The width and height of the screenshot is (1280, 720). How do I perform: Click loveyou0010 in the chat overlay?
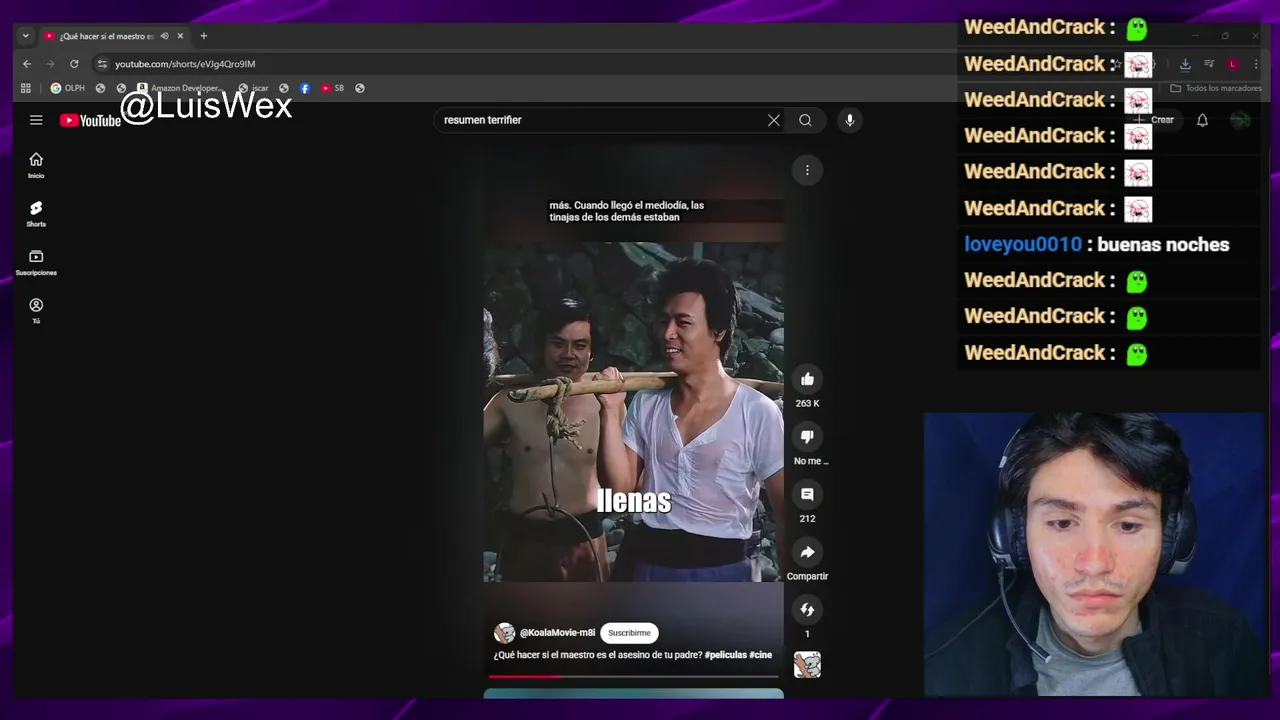[1022, 244]
